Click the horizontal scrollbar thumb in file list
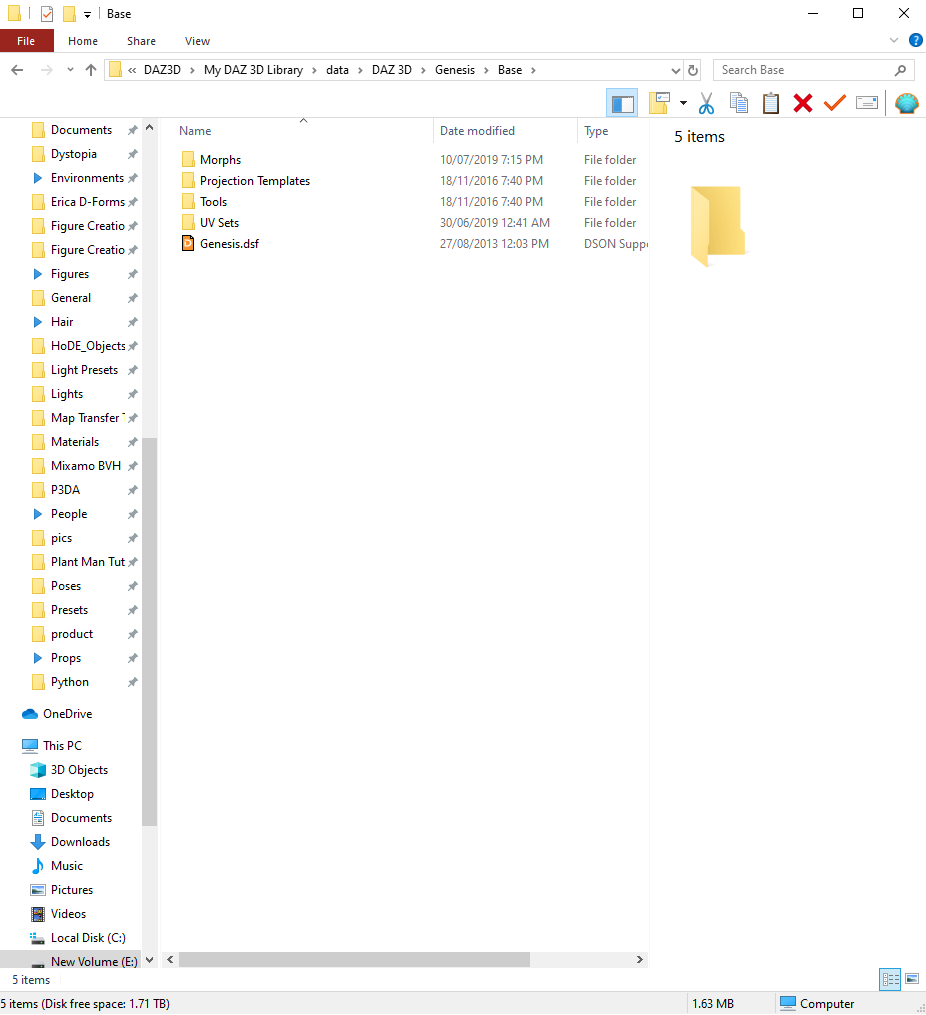This screenshot has height=1015, width=926. click(x=355, y=959)
